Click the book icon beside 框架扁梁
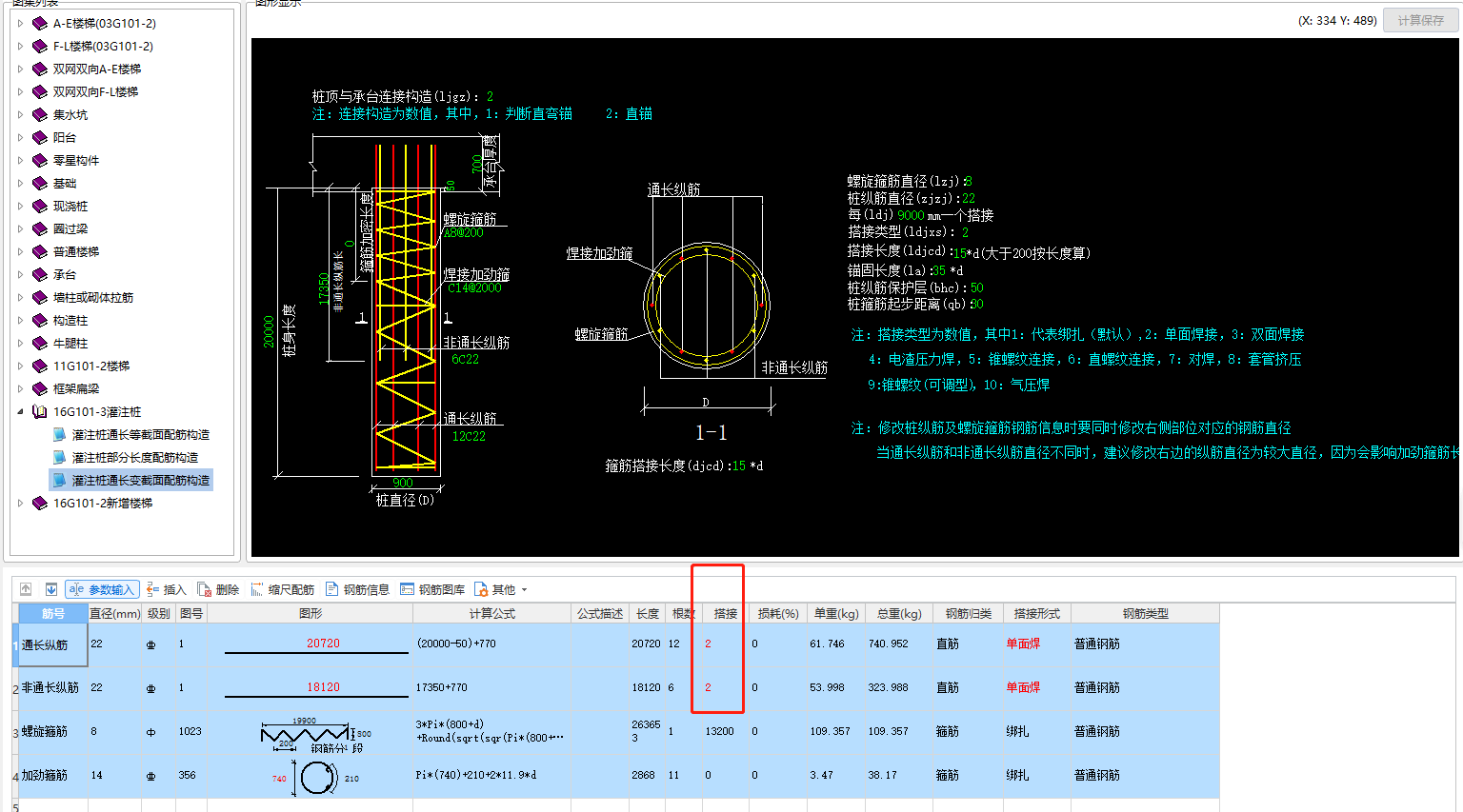Viewport: 1463px width, 812px height. click(x=39, y=388)
